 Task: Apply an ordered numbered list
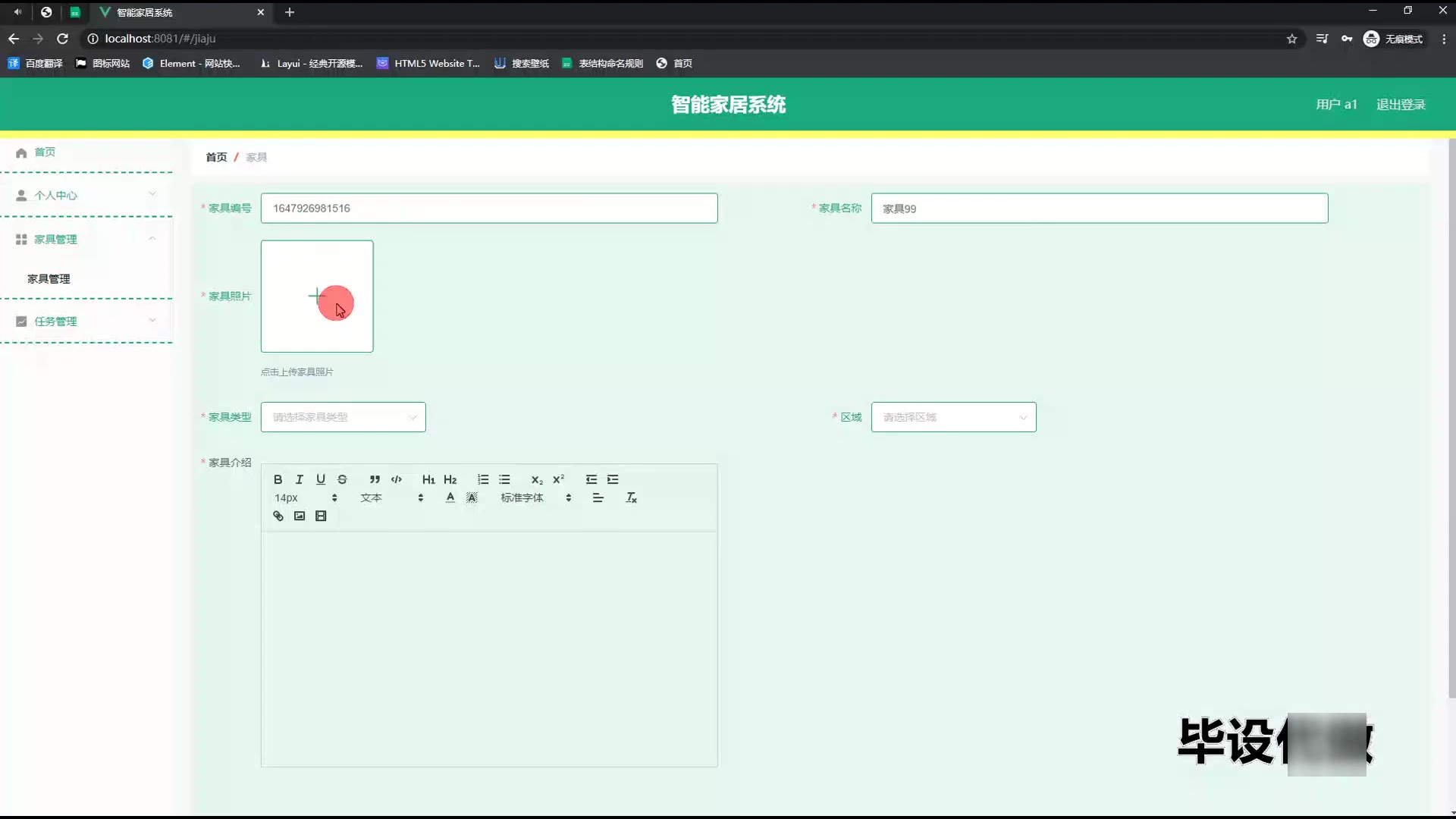[x=483, y=479]
